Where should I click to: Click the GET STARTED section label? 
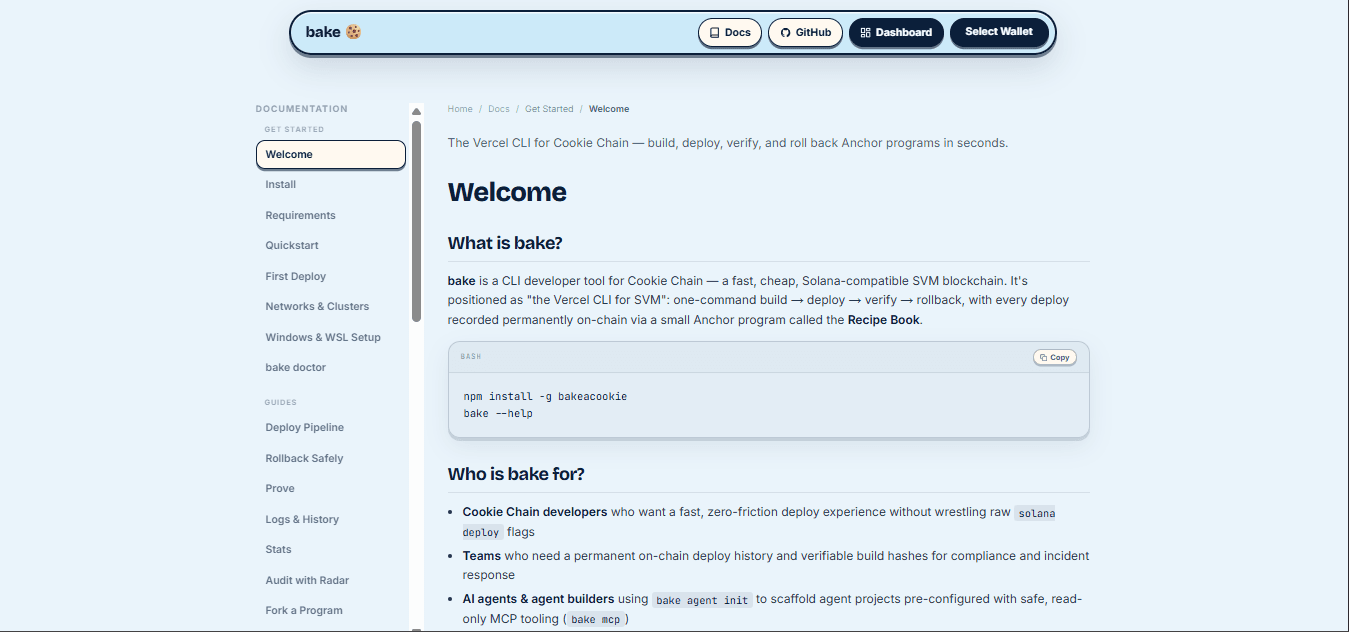[294, 130]
